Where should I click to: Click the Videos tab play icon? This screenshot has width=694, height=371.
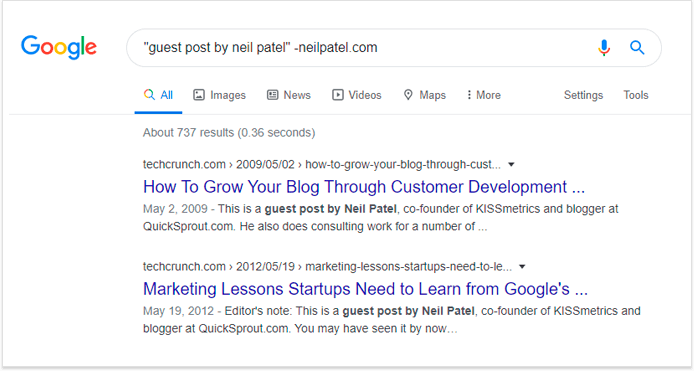(338, 95)
